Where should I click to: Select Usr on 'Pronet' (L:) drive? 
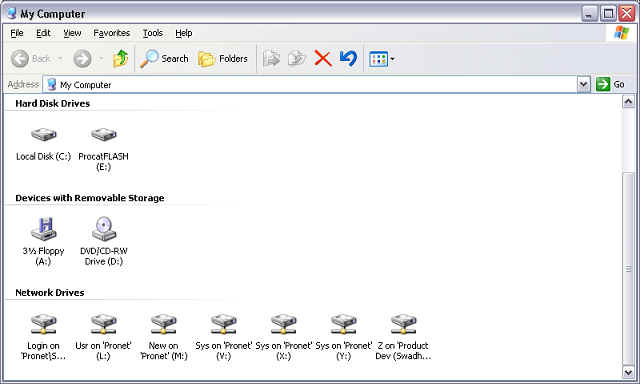pos(103,337)
